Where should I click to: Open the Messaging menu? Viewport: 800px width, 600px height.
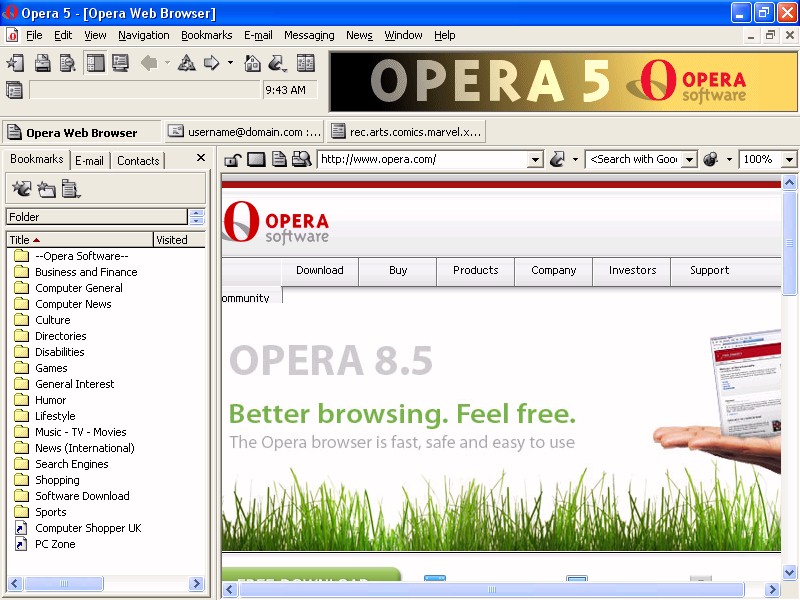[x=309, y=35]
